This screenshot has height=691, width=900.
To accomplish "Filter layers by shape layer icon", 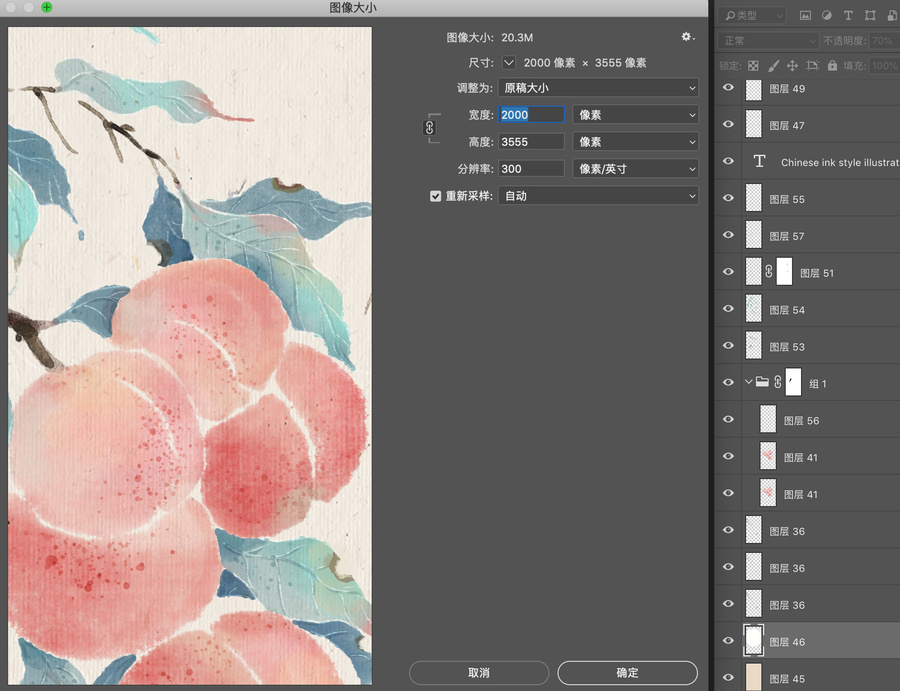I will pos(870,16).
